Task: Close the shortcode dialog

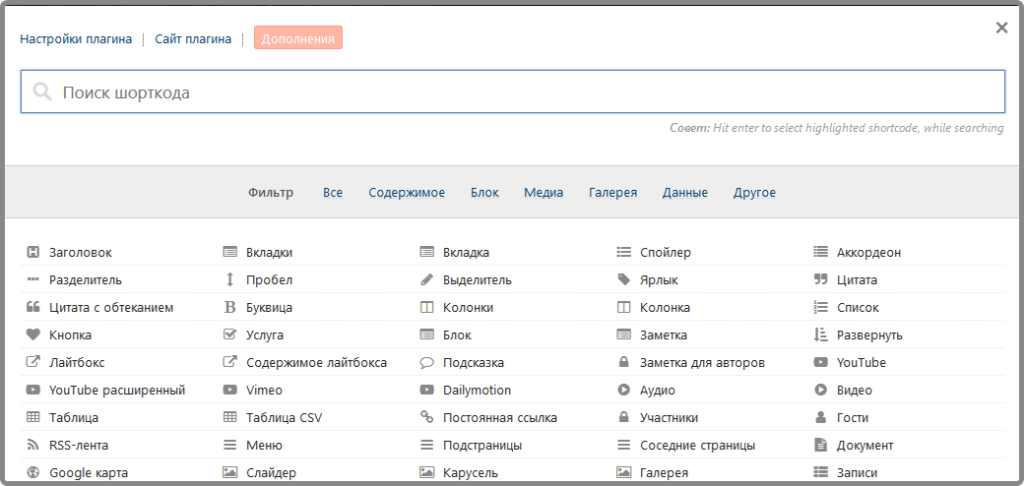Action: coord(1001,28)
